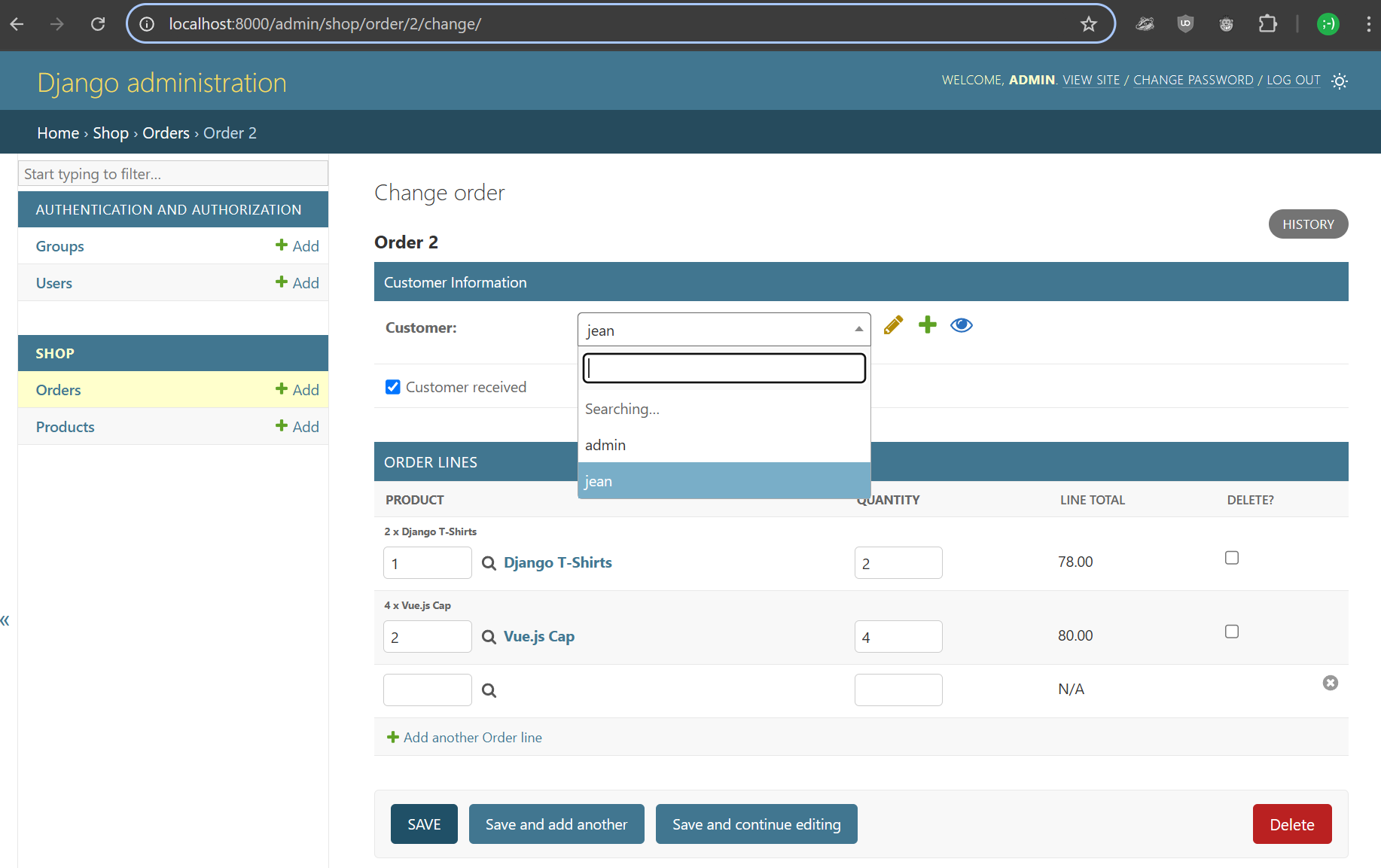Collapse the sidebar navigation
The width and height of the screenshot is (1381, 868).
(5, 620)
